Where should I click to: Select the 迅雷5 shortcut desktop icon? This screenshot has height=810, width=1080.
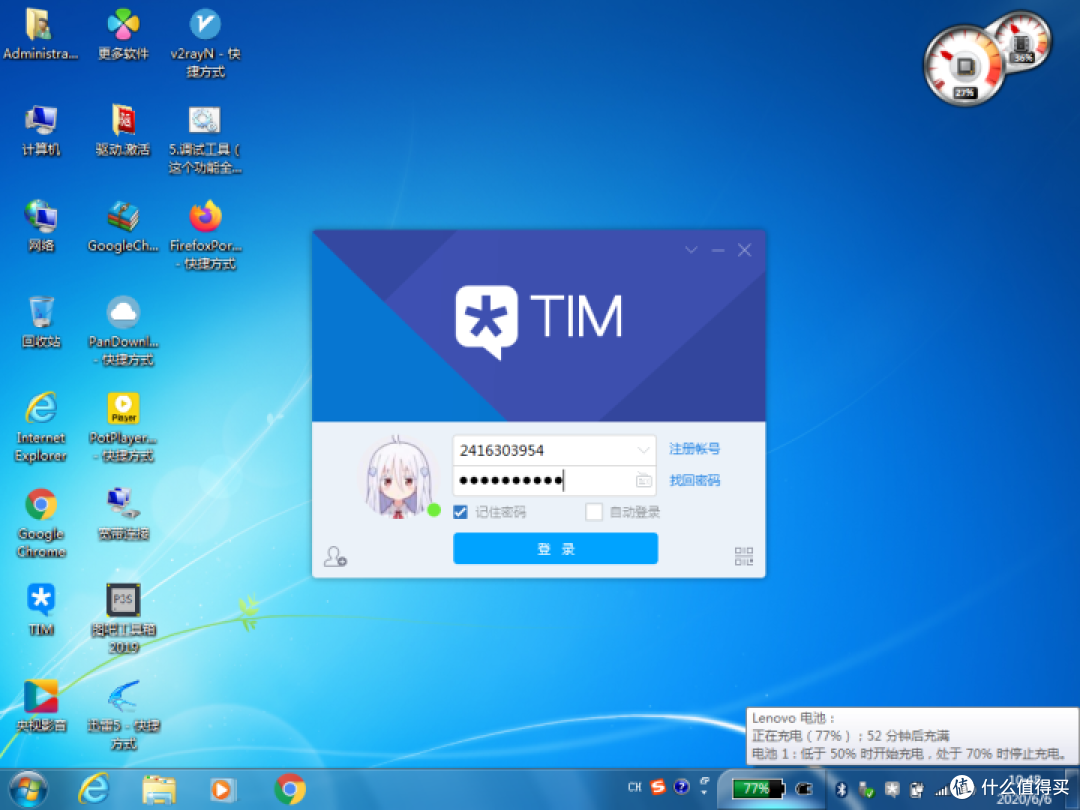pyautogui.click(x=123, y=714)
